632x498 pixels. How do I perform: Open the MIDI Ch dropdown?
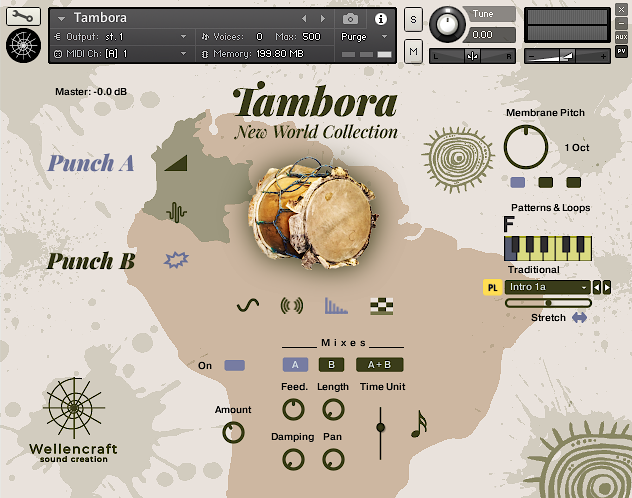(121, 54)
